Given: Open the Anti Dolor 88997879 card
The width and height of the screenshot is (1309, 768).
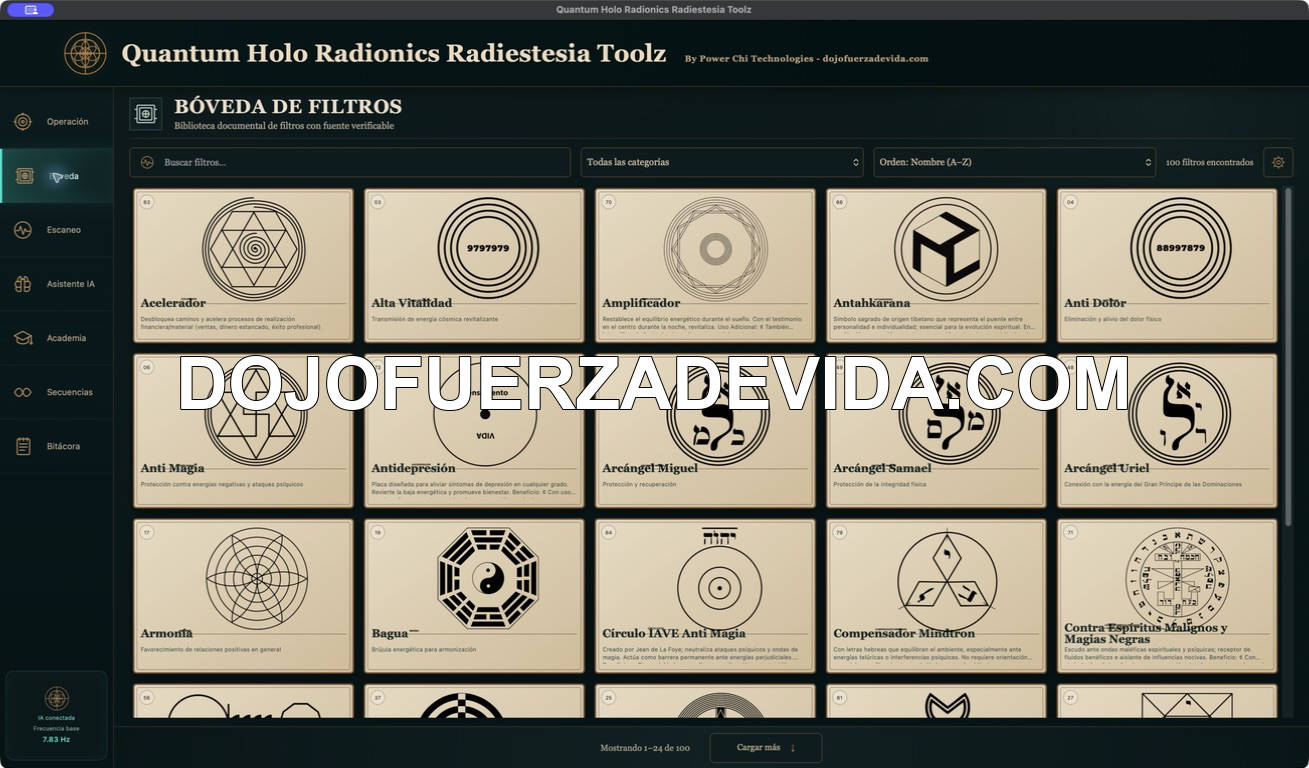Looking at the screenshot, I should coord(1167,265).
